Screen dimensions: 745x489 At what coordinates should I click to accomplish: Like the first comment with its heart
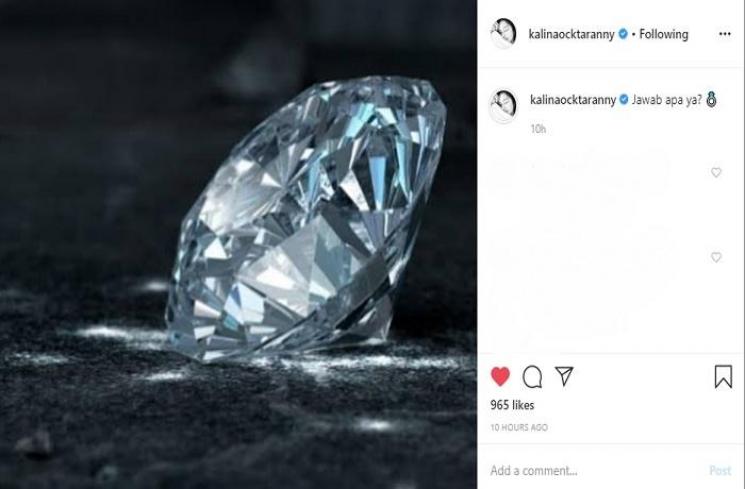coord(716,173)
